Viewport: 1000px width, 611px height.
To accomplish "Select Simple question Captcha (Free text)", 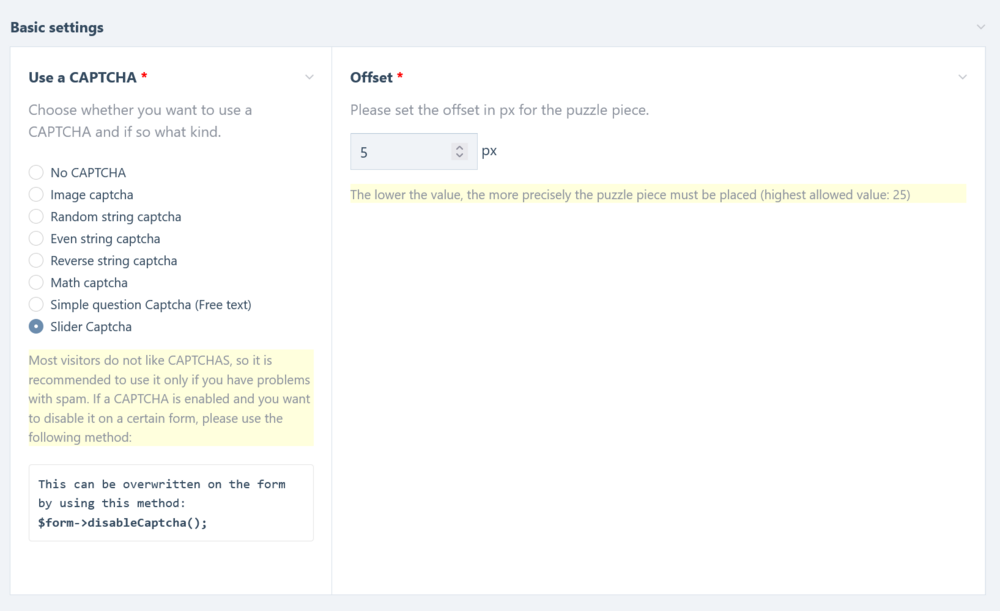I will (x=36, y=305).
